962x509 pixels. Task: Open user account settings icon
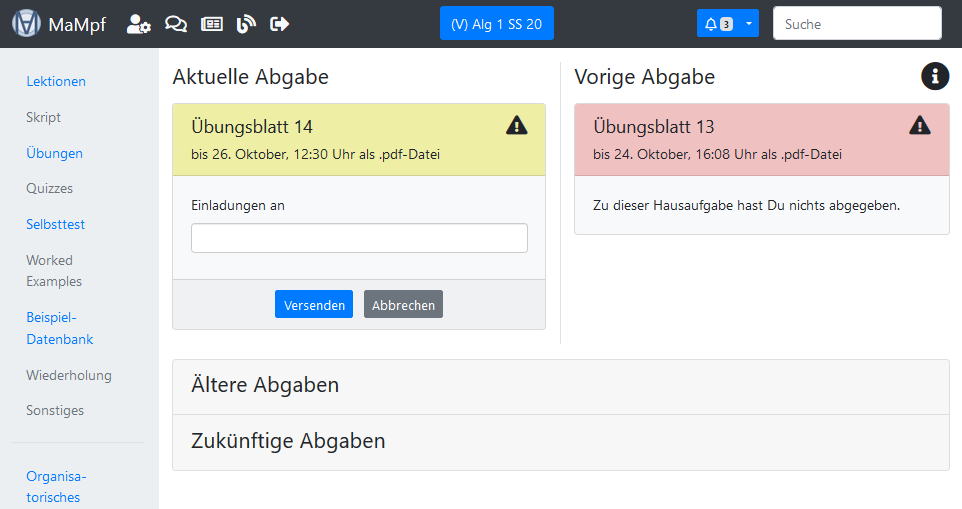[x=138, y=24]
